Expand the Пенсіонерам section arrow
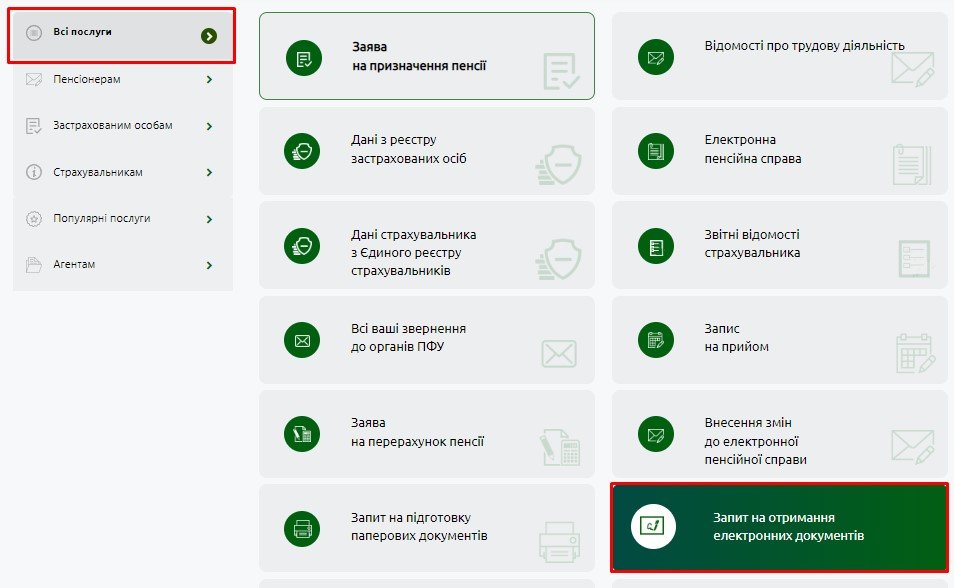The image size is (954, 588). pyautogui.click(x=209, y=80)
